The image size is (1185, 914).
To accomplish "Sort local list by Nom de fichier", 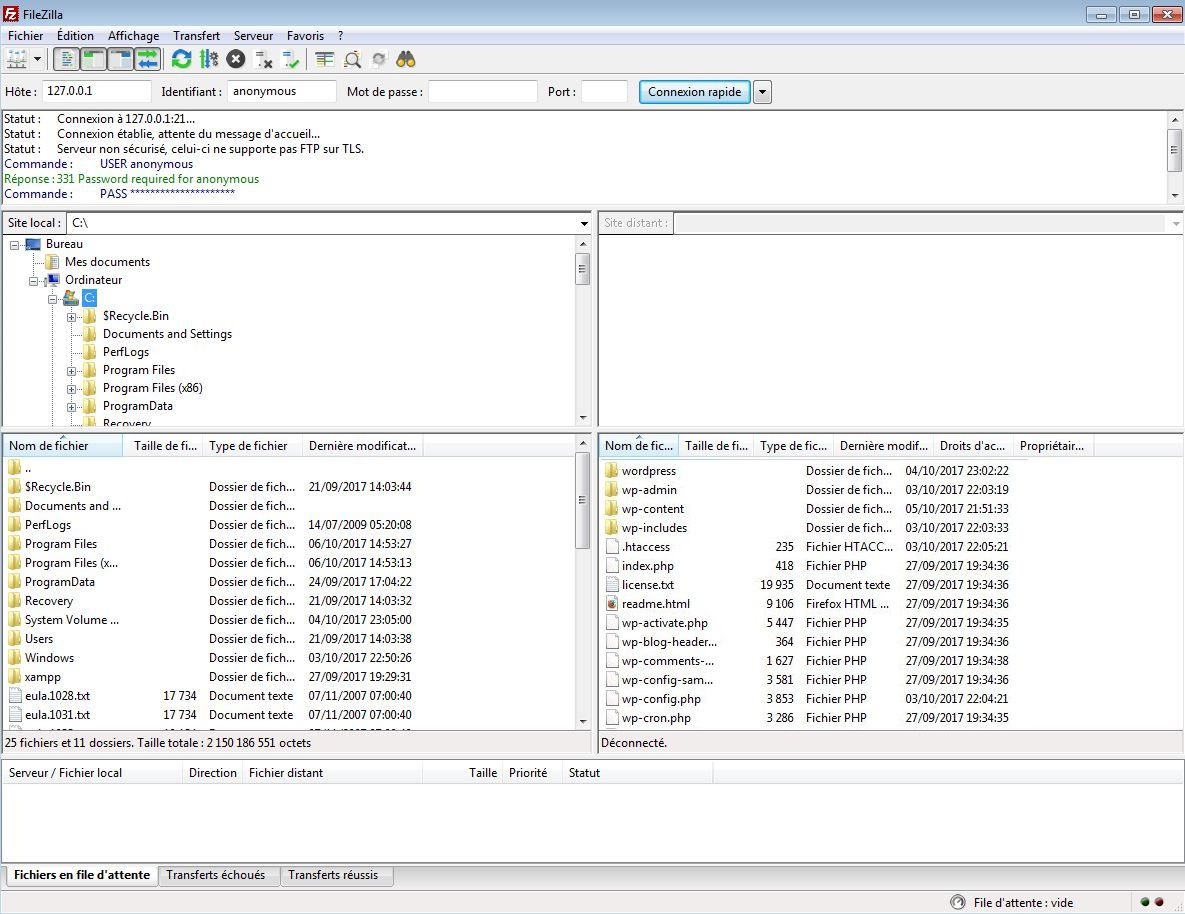I will point(63,446).
